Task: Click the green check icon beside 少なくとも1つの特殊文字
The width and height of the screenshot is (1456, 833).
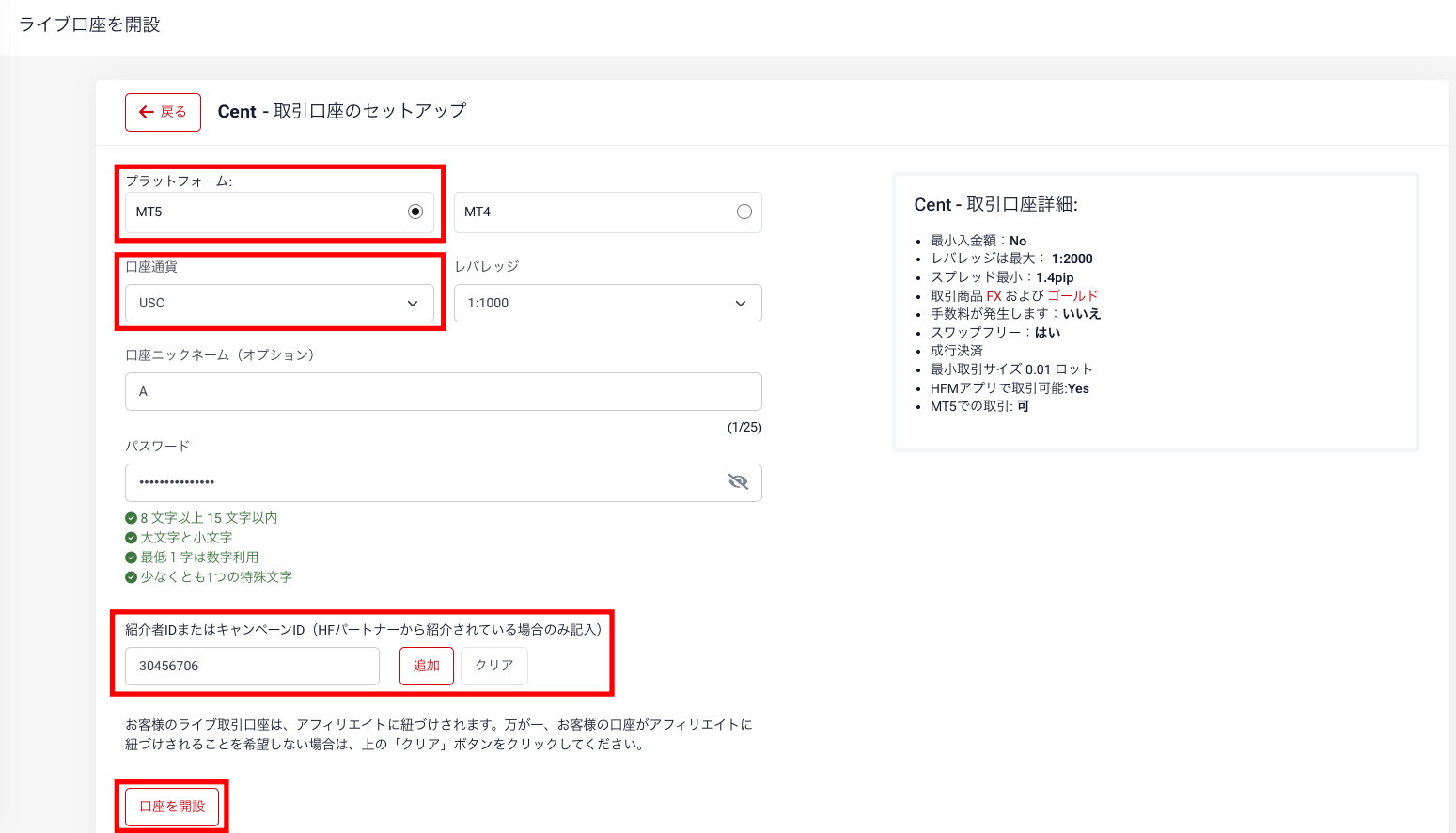Action: click(x=132, y=577)
